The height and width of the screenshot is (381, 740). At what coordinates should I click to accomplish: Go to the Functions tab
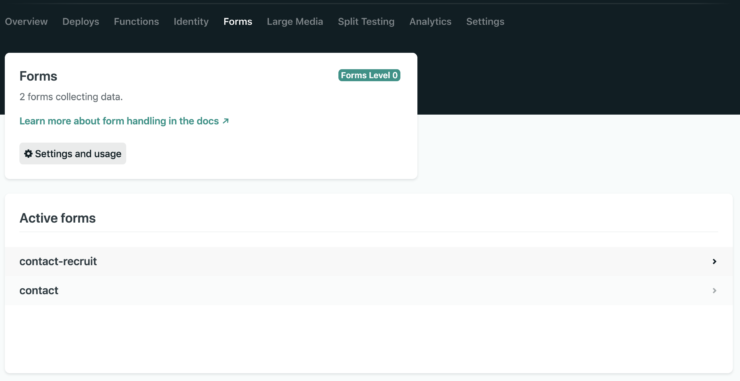pos(136,22)
